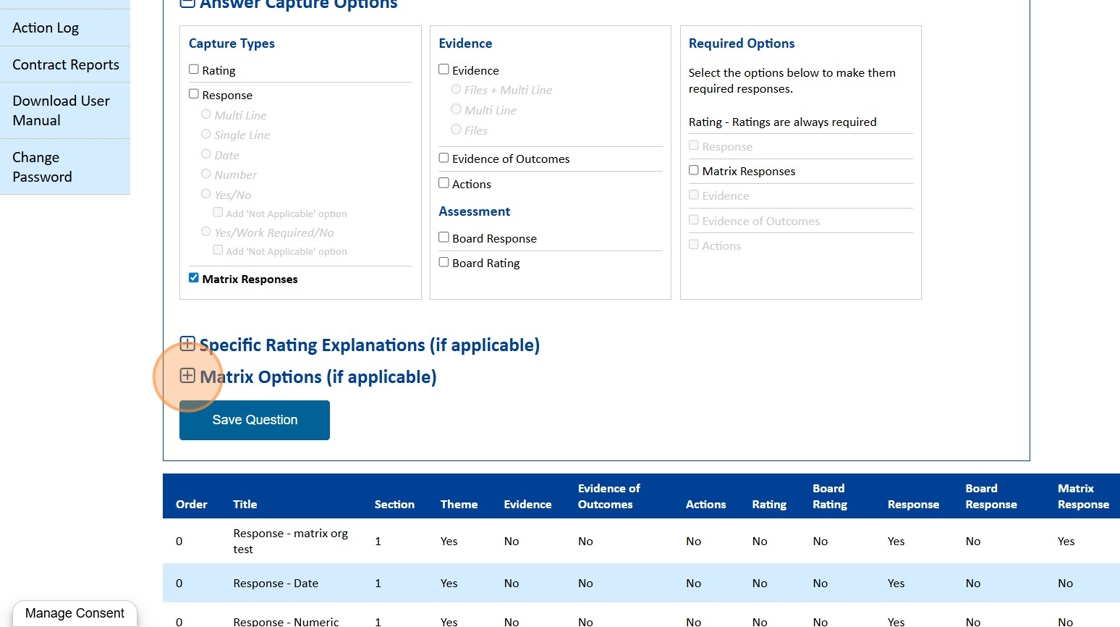This screenshot has width=1120, height=627.
Task: Click the Board Rating column header
Action: pos(830,496)
